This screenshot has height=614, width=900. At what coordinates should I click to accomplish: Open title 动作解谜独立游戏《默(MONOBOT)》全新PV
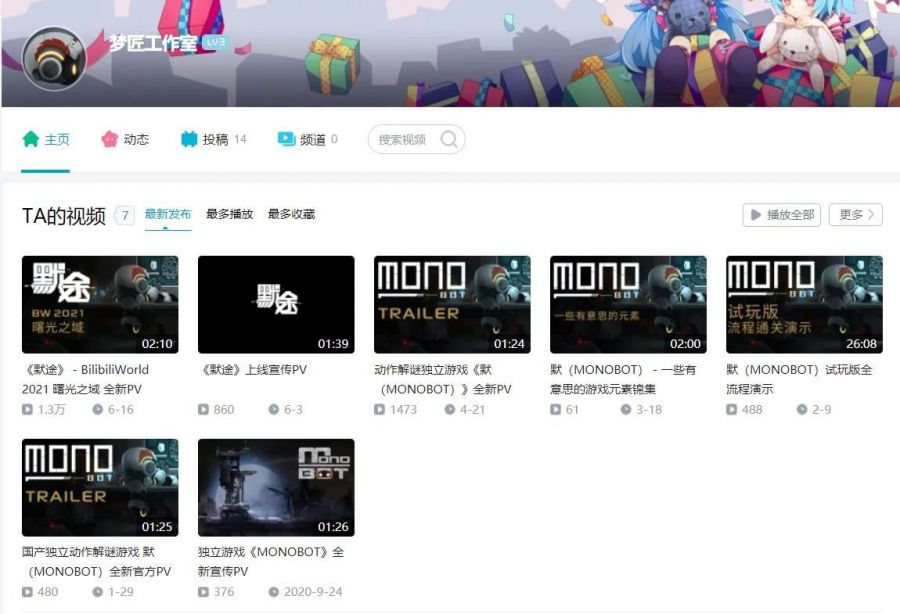pyautogui.click(x=443, y=379)
